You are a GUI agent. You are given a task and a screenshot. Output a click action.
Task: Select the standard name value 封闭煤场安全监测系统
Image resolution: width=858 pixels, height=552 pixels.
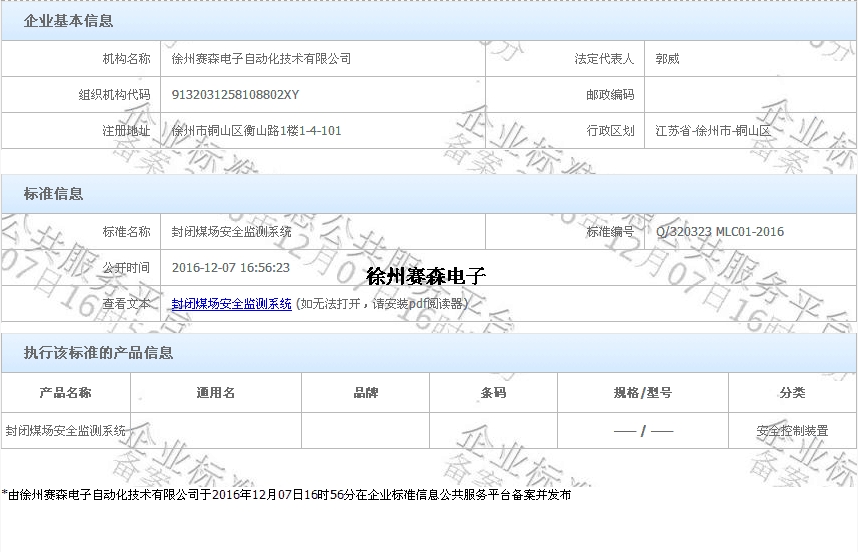[231, 231]
